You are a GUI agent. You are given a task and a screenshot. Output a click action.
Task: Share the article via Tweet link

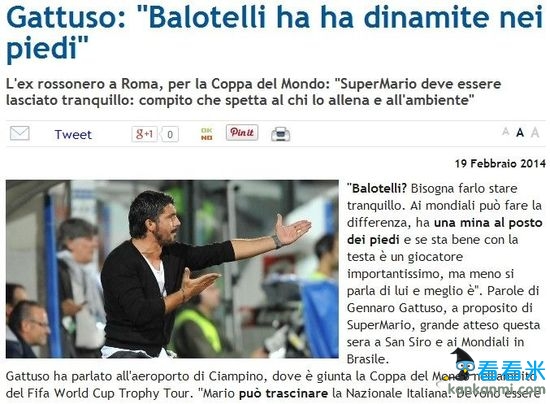point(73,134)
